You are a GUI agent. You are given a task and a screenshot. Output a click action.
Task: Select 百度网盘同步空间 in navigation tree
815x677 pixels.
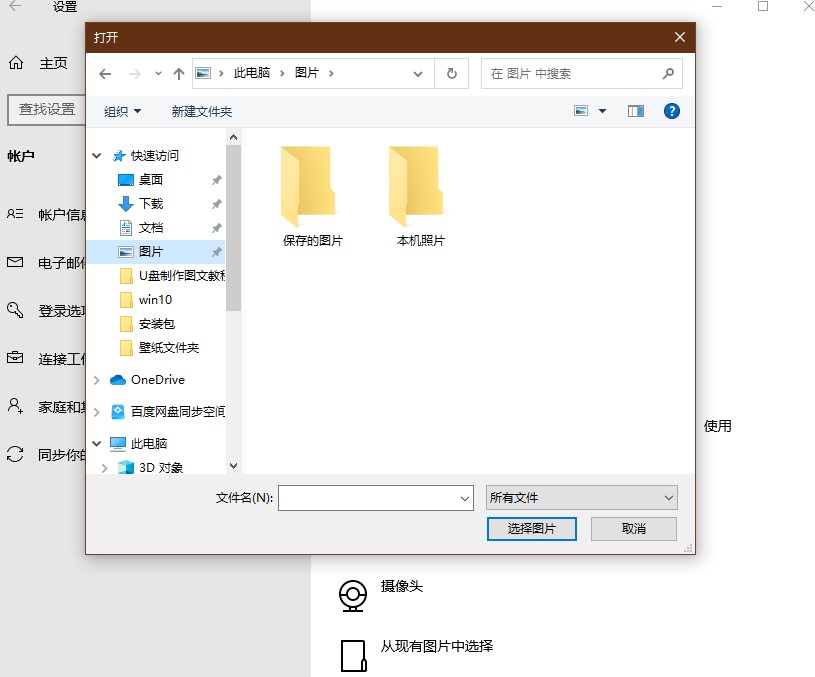click(178, 411)
